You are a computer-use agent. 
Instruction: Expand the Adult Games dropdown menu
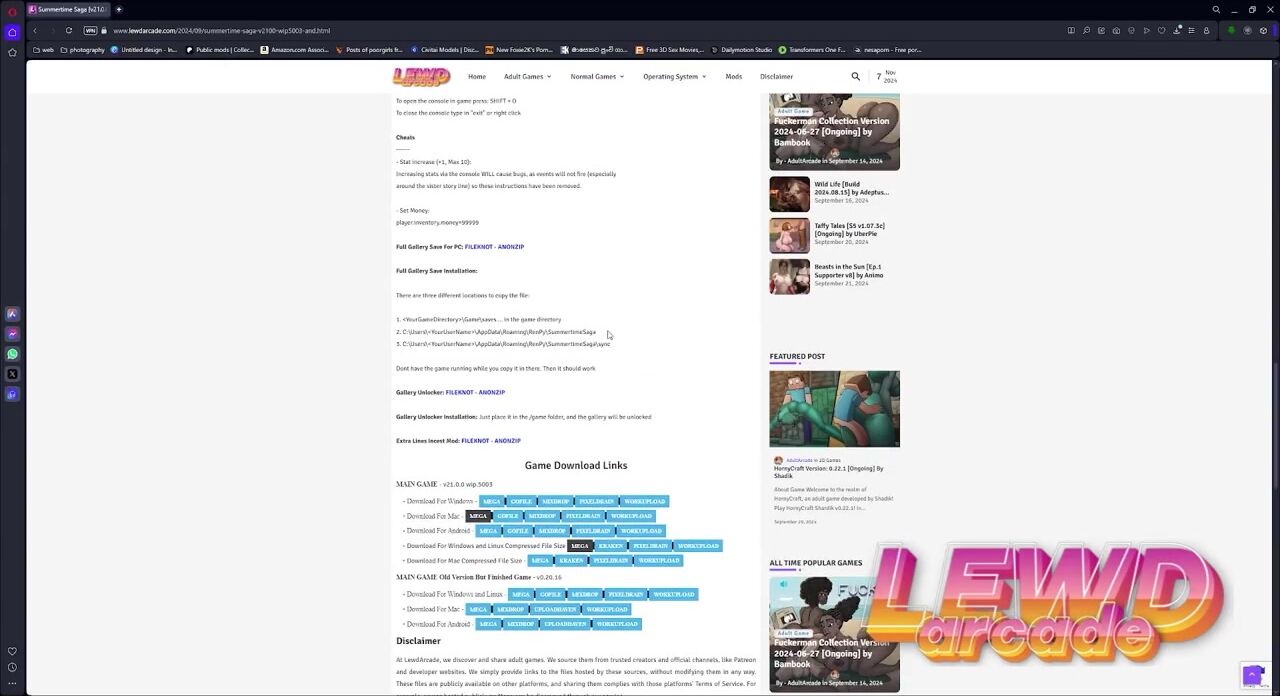[x=527, y=77]
